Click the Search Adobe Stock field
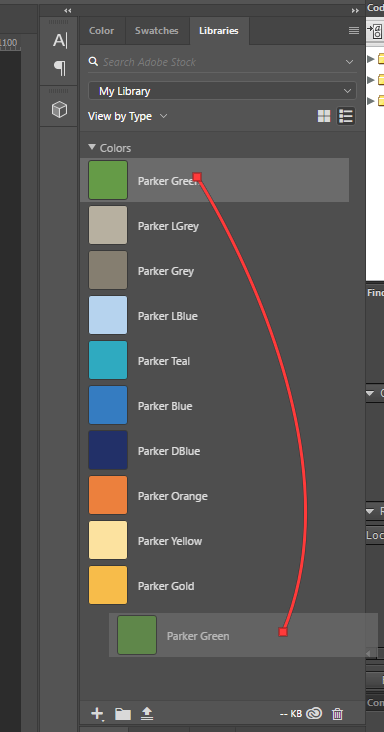This screenshot has width=384, height=732. 217,62
